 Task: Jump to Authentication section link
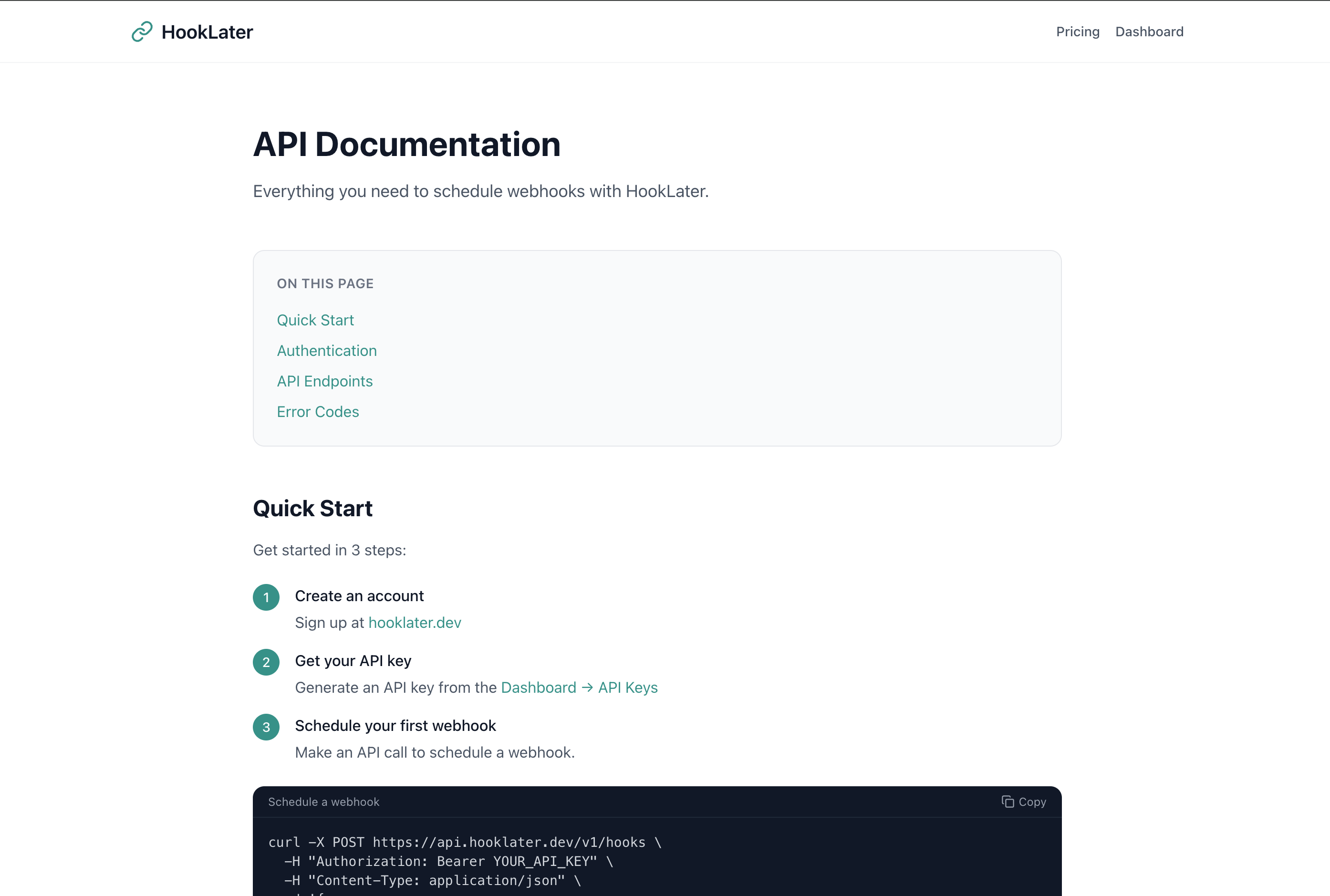[x=327, y=351]
